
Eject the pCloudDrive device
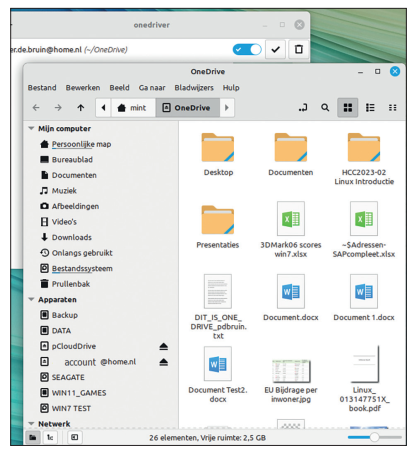(163, 347)
